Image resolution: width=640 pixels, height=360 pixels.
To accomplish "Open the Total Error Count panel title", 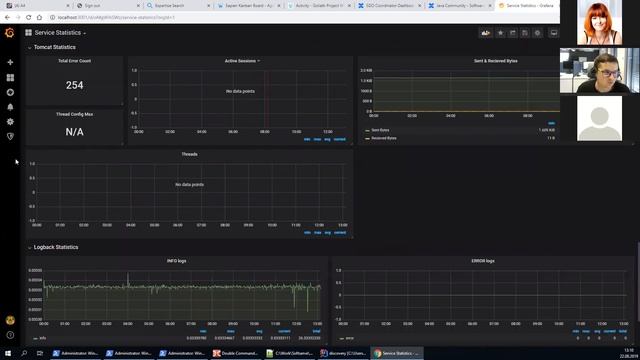I will tap(74, 61).
